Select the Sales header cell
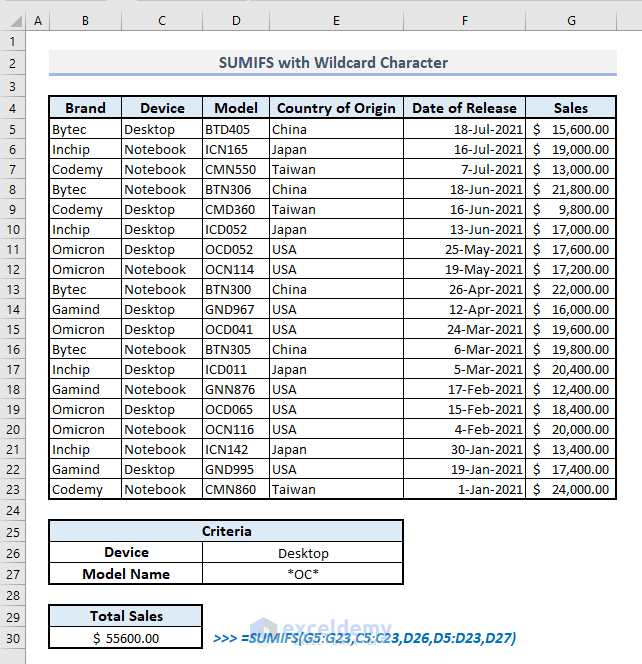 click(571, 108)
